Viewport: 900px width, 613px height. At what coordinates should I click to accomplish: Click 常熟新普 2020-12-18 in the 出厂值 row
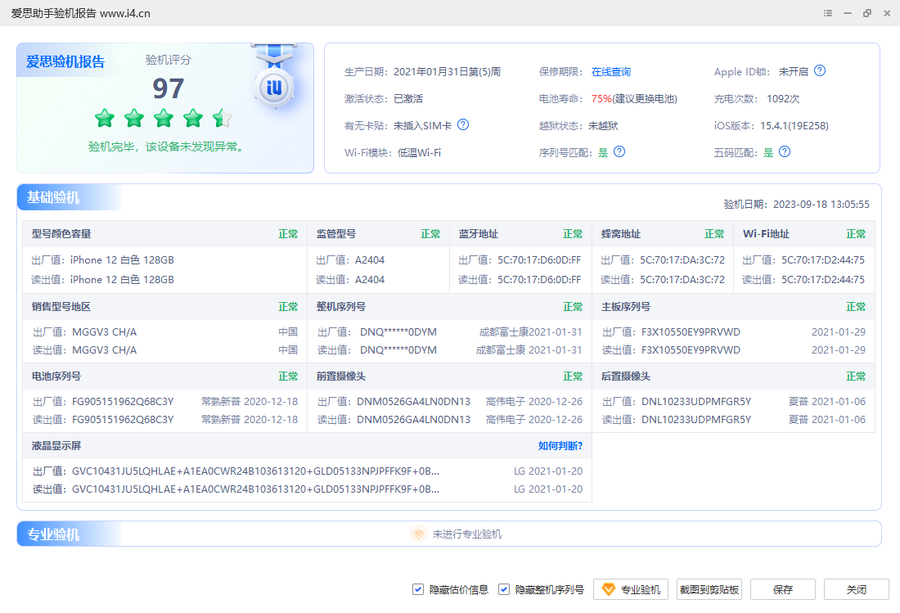(x=249, y=401)
